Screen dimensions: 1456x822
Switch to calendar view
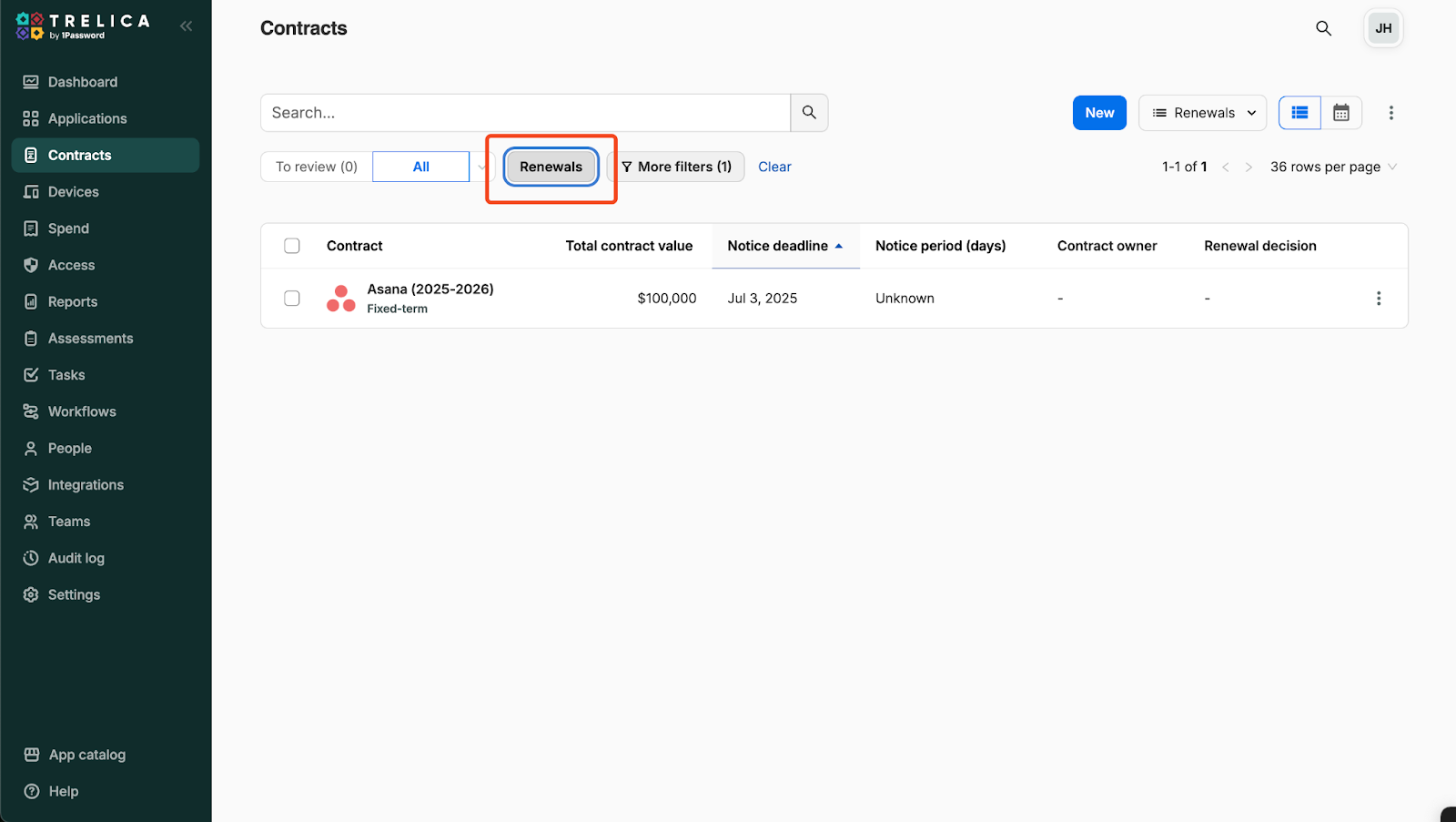[1340, 113]
